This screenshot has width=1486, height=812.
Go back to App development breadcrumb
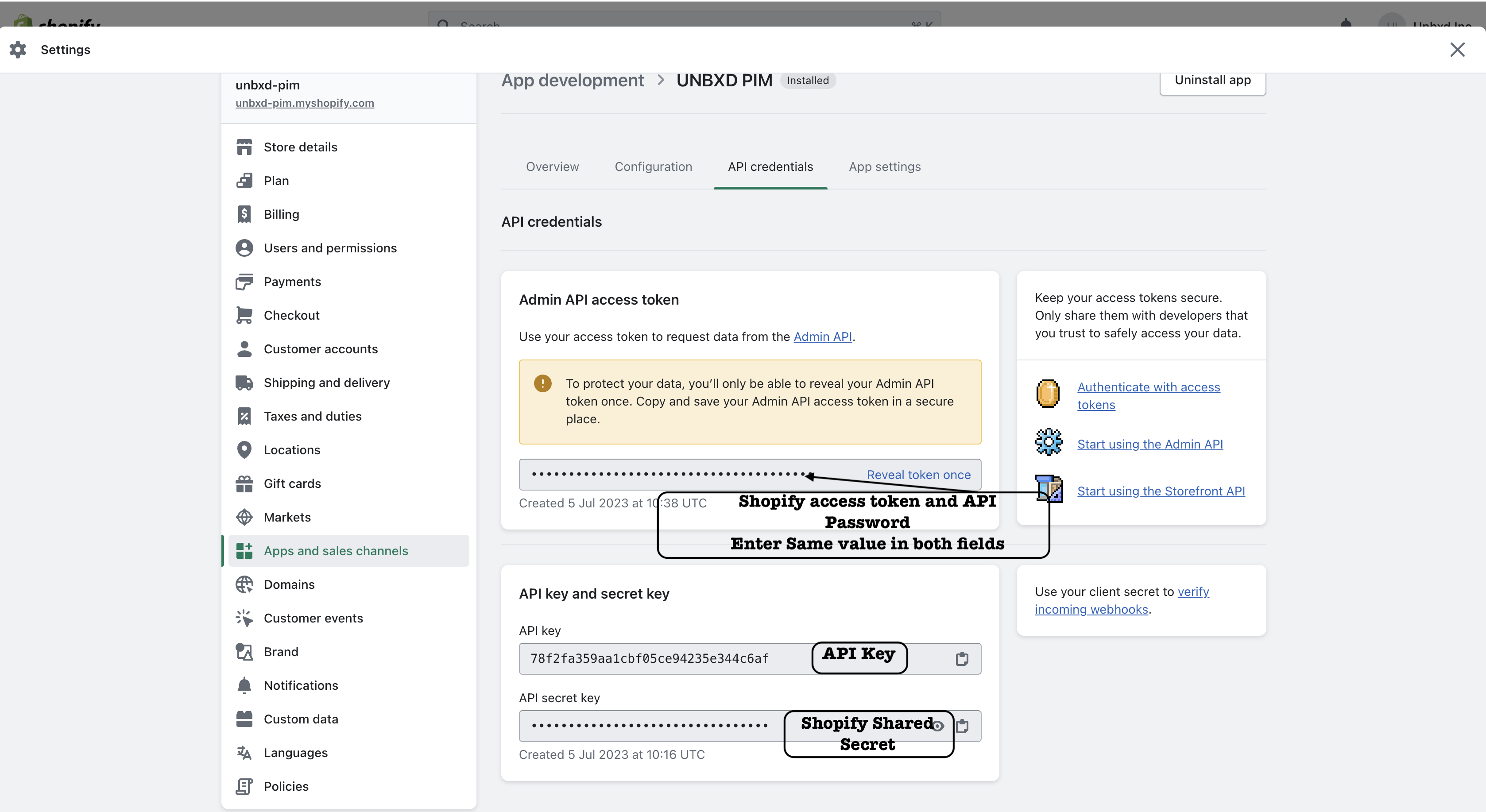[572, 80]
